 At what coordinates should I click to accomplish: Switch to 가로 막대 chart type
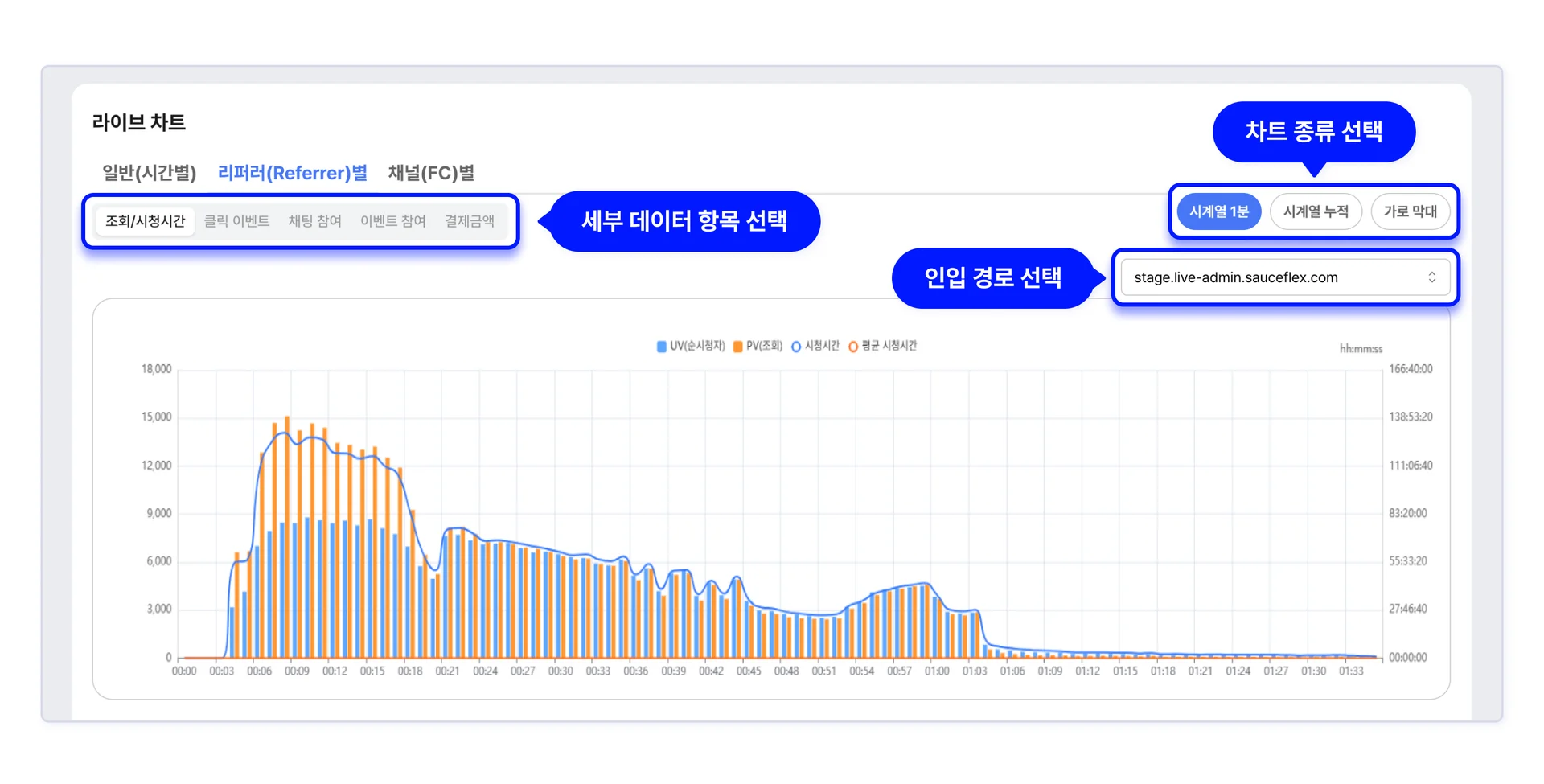point(1411,211)
